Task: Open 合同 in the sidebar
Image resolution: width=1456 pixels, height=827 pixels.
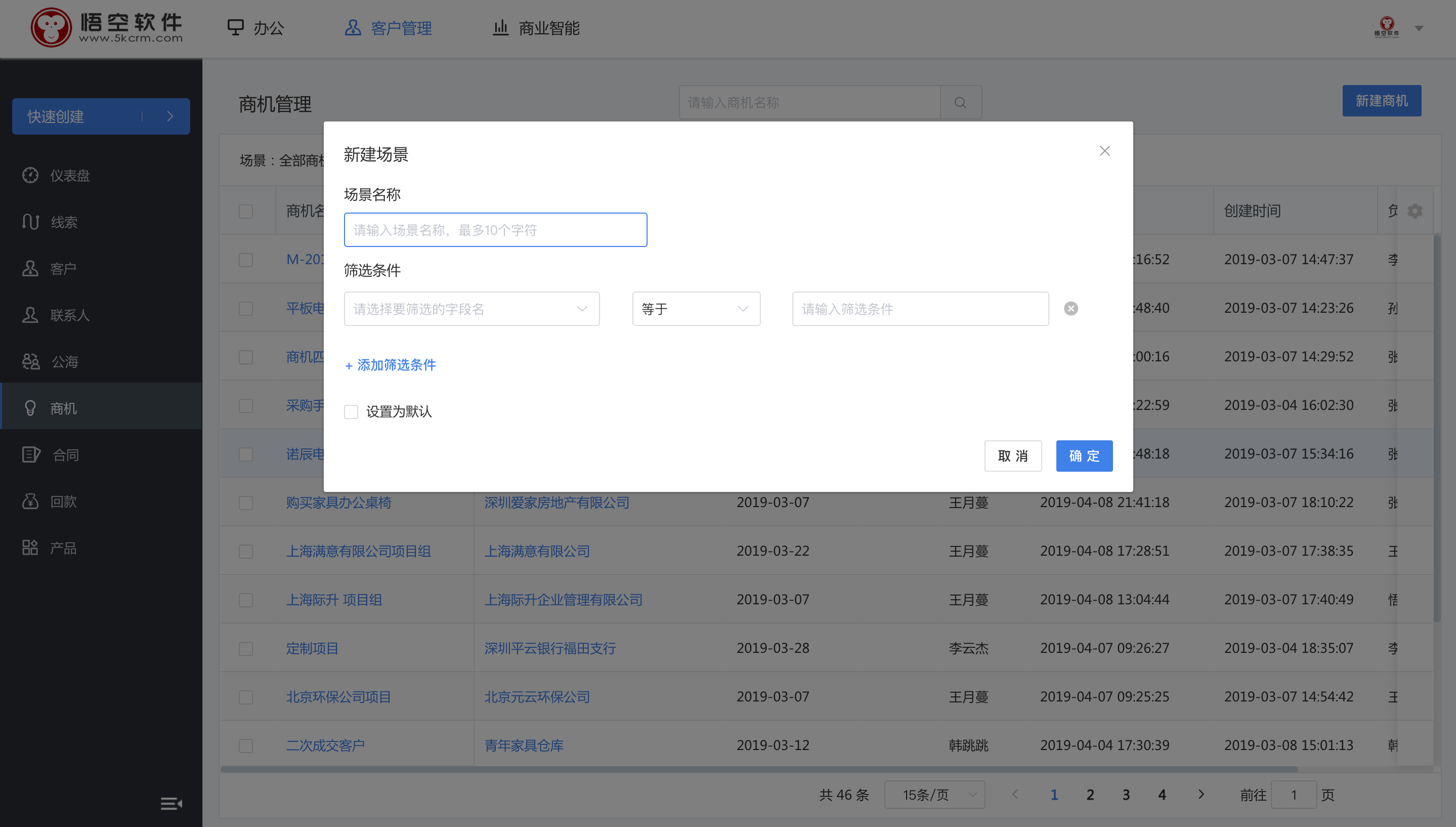Action: click(x=101, y=454)
